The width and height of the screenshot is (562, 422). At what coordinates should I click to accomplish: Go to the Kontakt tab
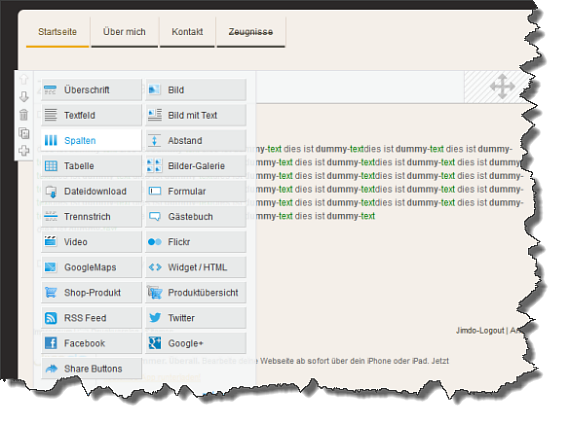pos(187,32)
